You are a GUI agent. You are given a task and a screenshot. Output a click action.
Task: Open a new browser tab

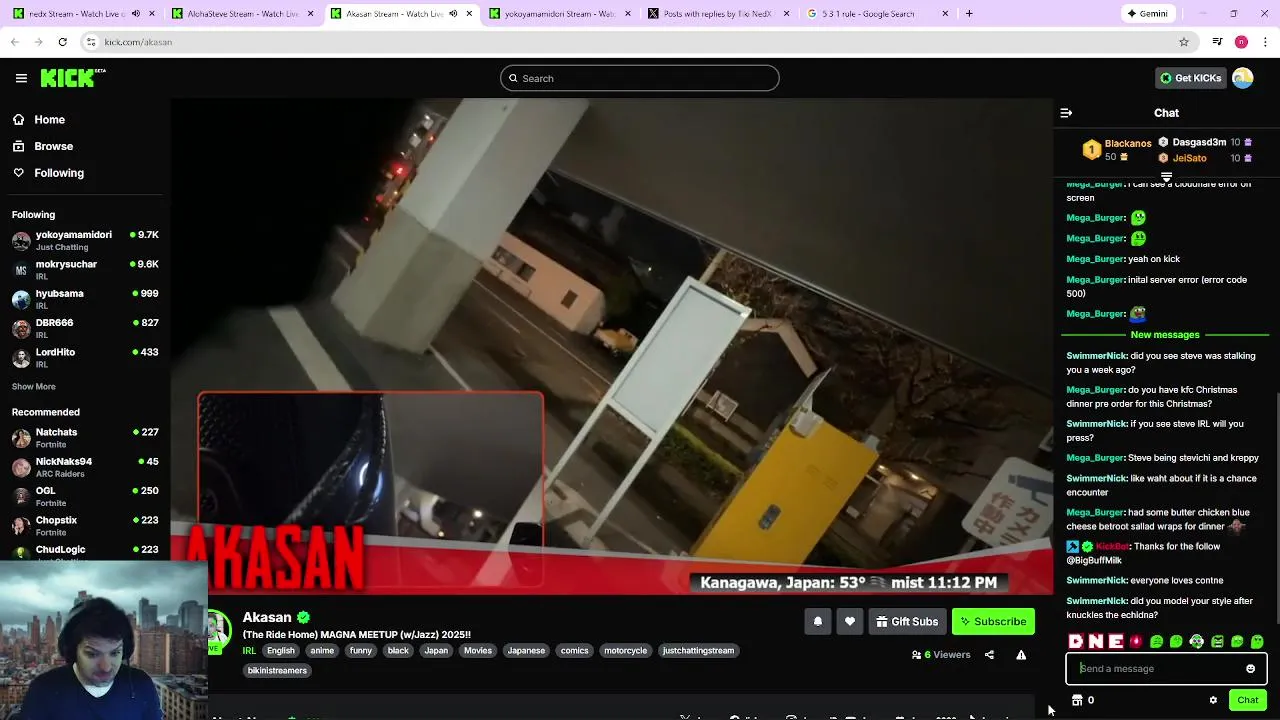pyautogui.click(x=969, y=14)
